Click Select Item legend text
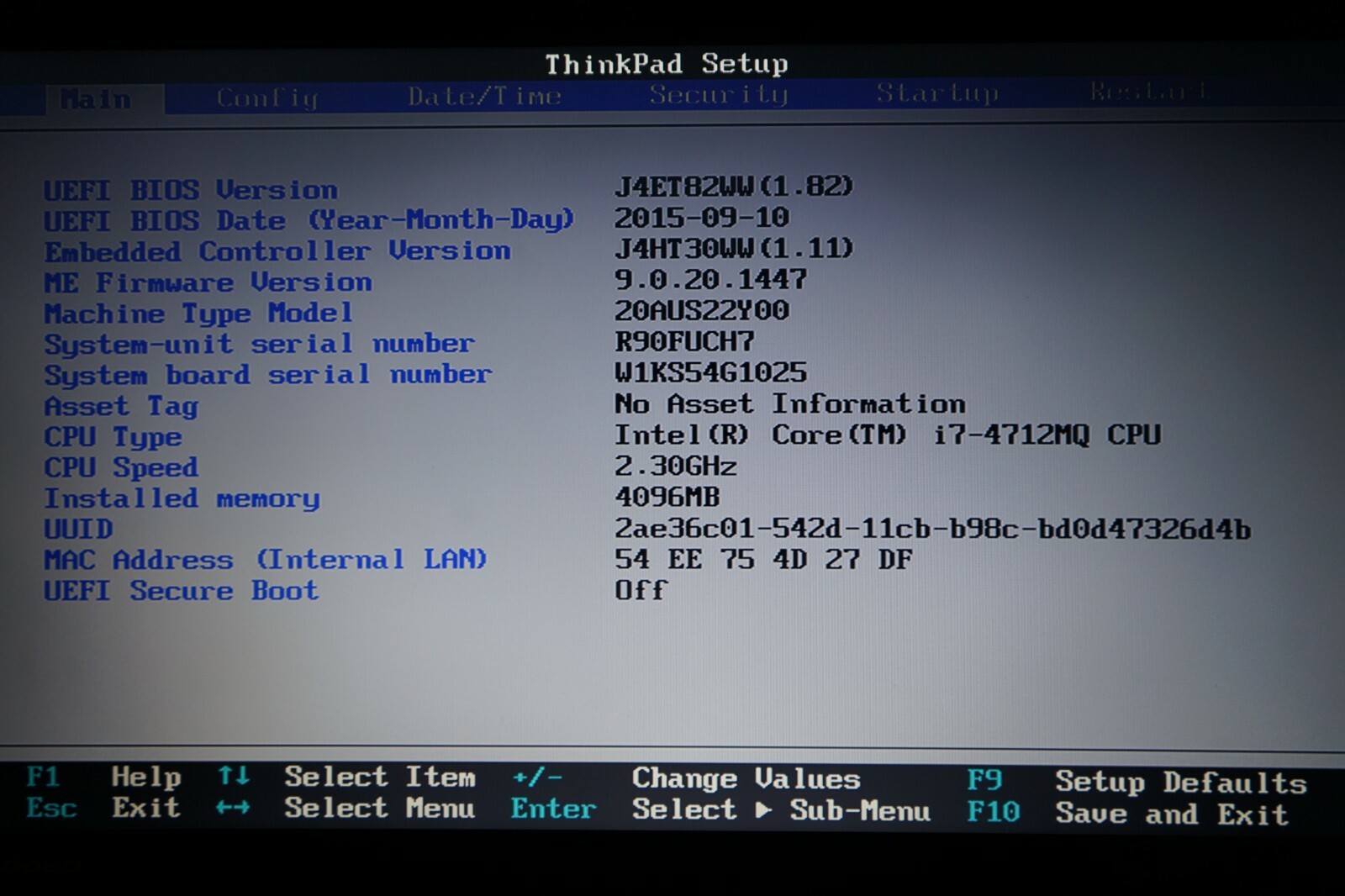The width and height of the screenshot is (1345, 896). 380,777
